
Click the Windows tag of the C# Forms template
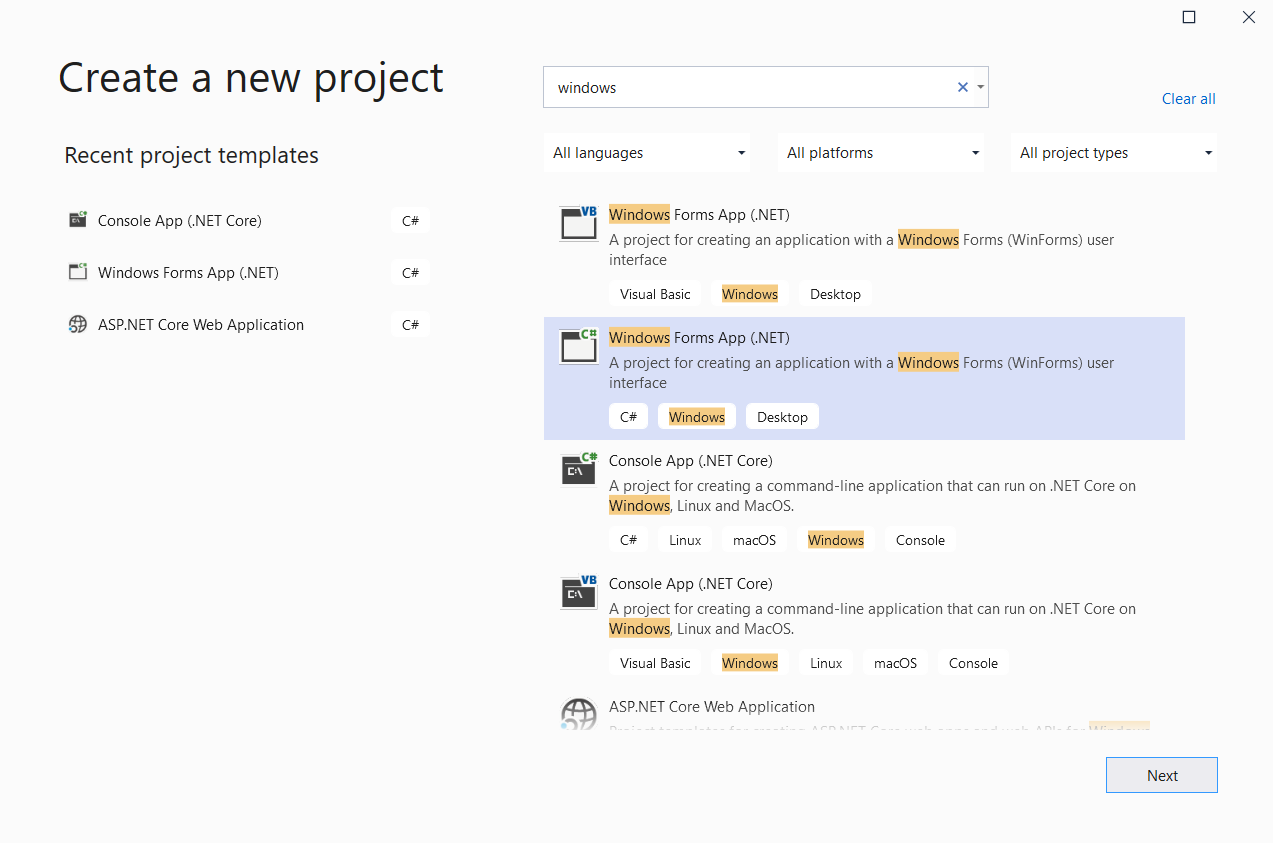(x=697, y=417)
